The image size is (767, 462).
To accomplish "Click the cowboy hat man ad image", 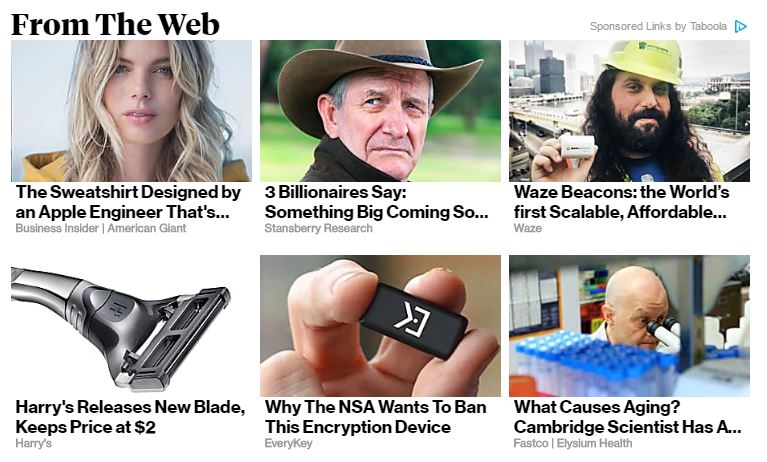I will click(x=380, y=111).
